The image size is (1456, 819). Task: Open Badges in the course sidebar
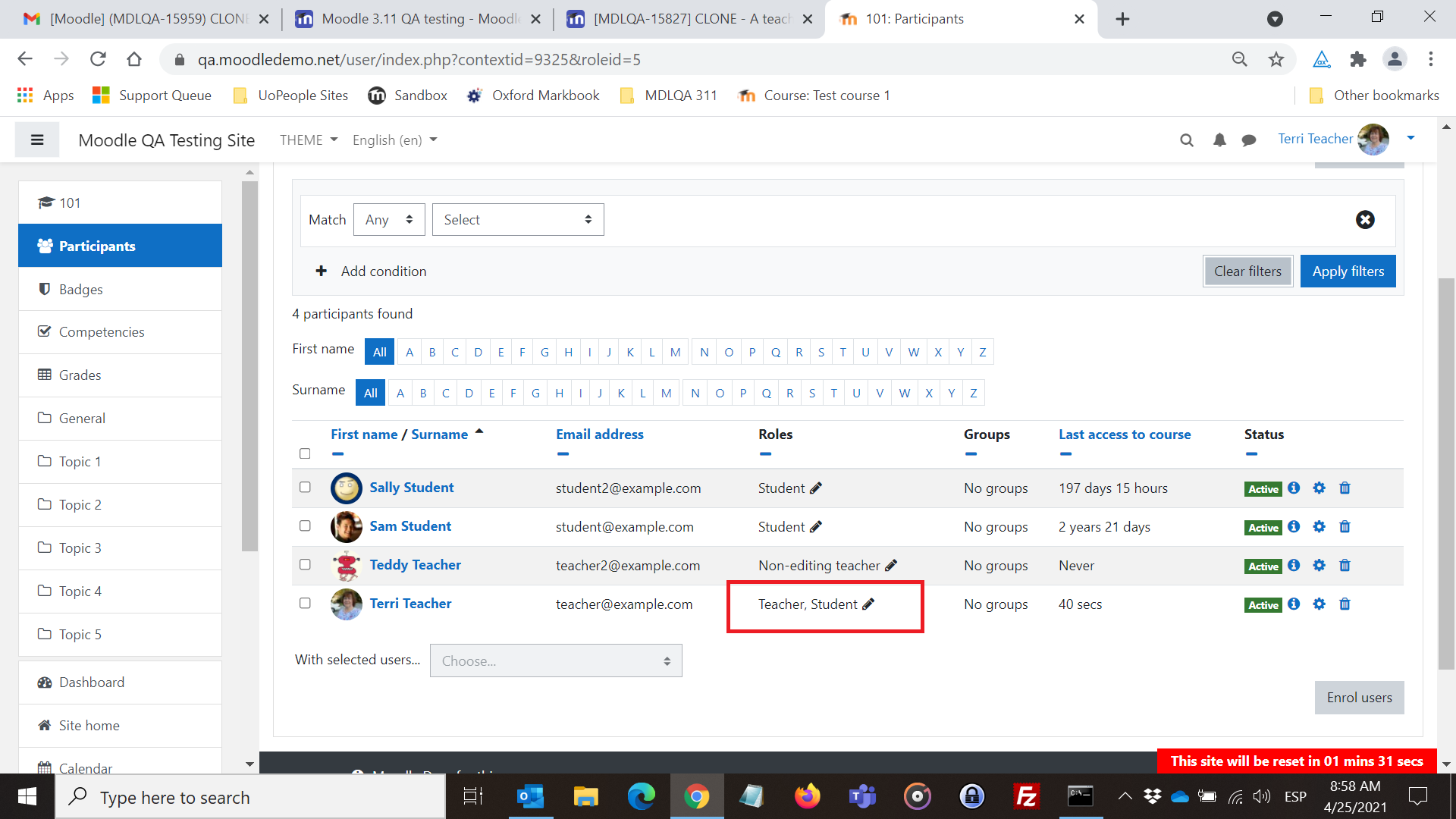[120, 290]
